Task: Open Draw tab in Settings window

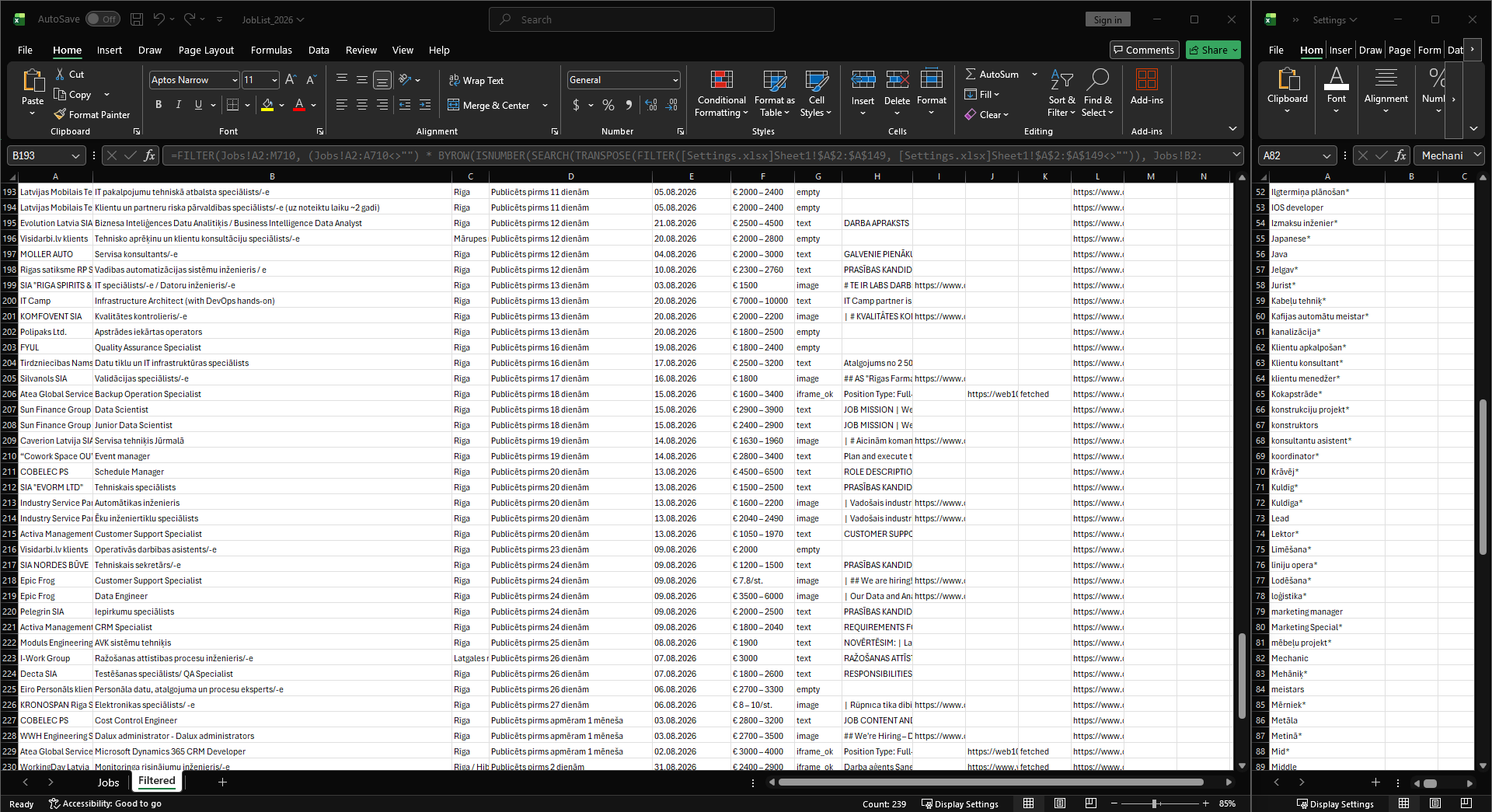Action: tap(1370, 50)
